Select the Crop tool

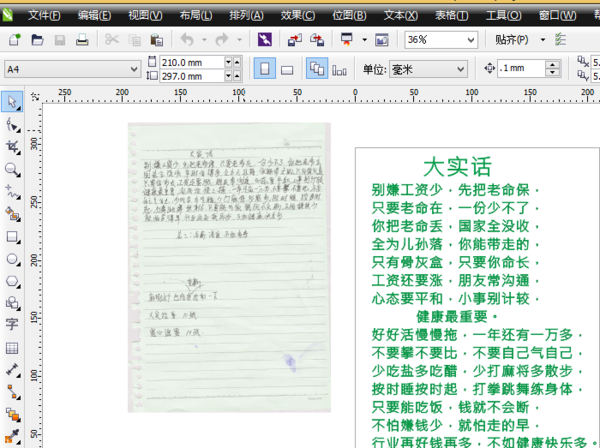click(x=12, y=147)
